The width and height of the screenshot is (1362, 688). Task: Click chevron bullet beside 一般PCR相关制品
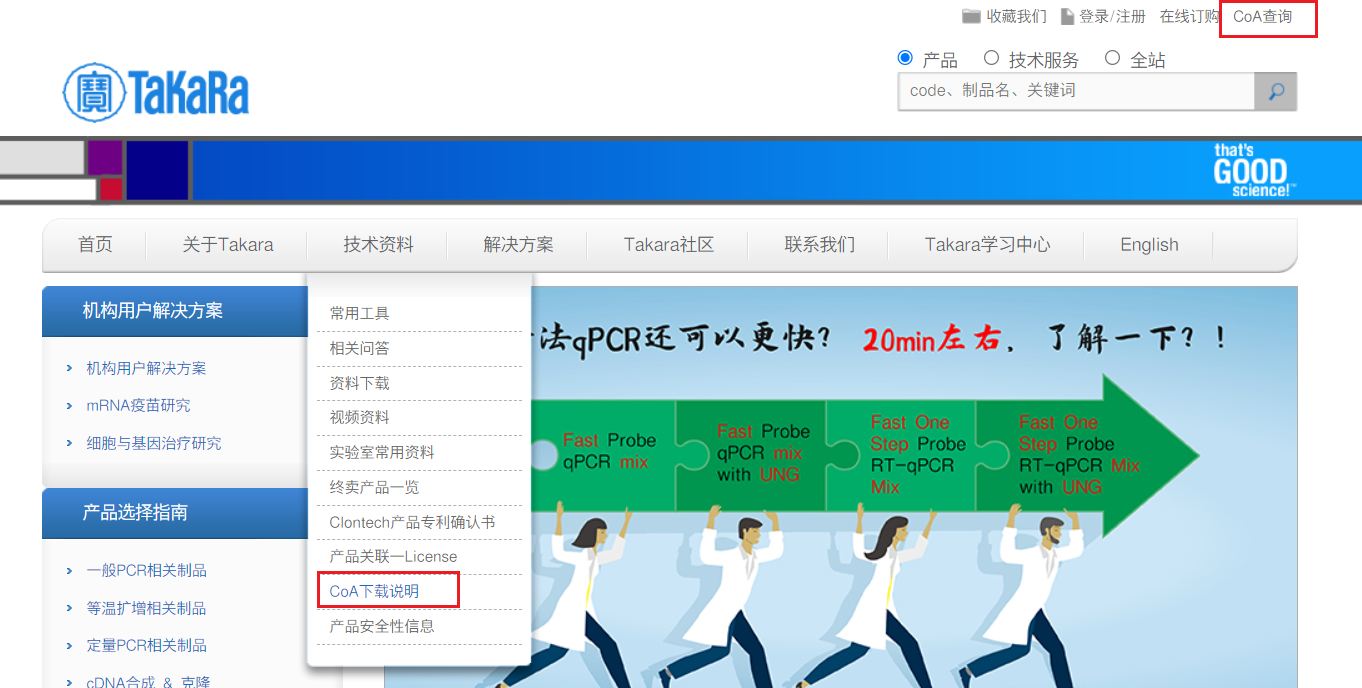tap(69, 571)
